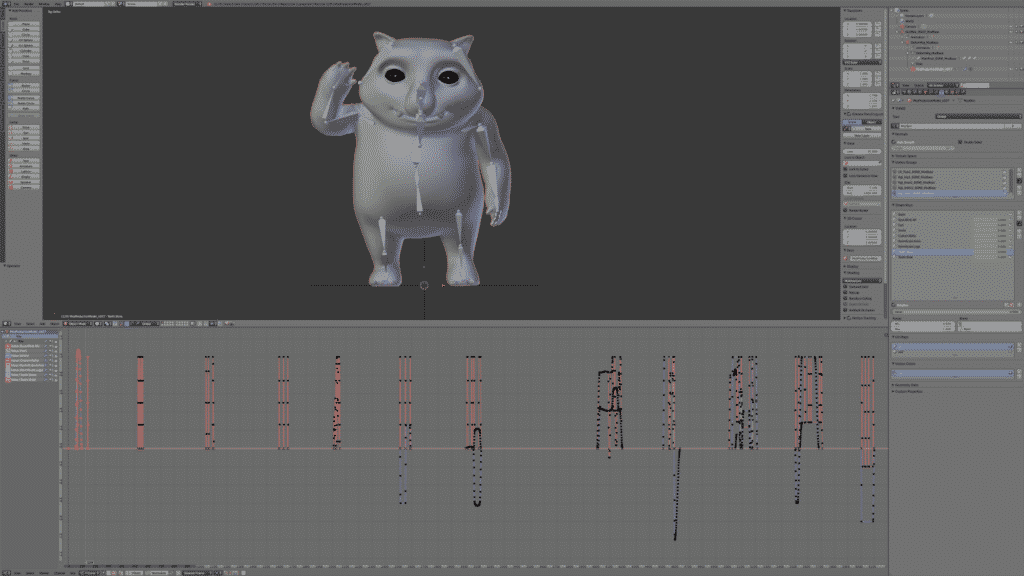Add a UV Sphere mesh

[x=25, y=40]
